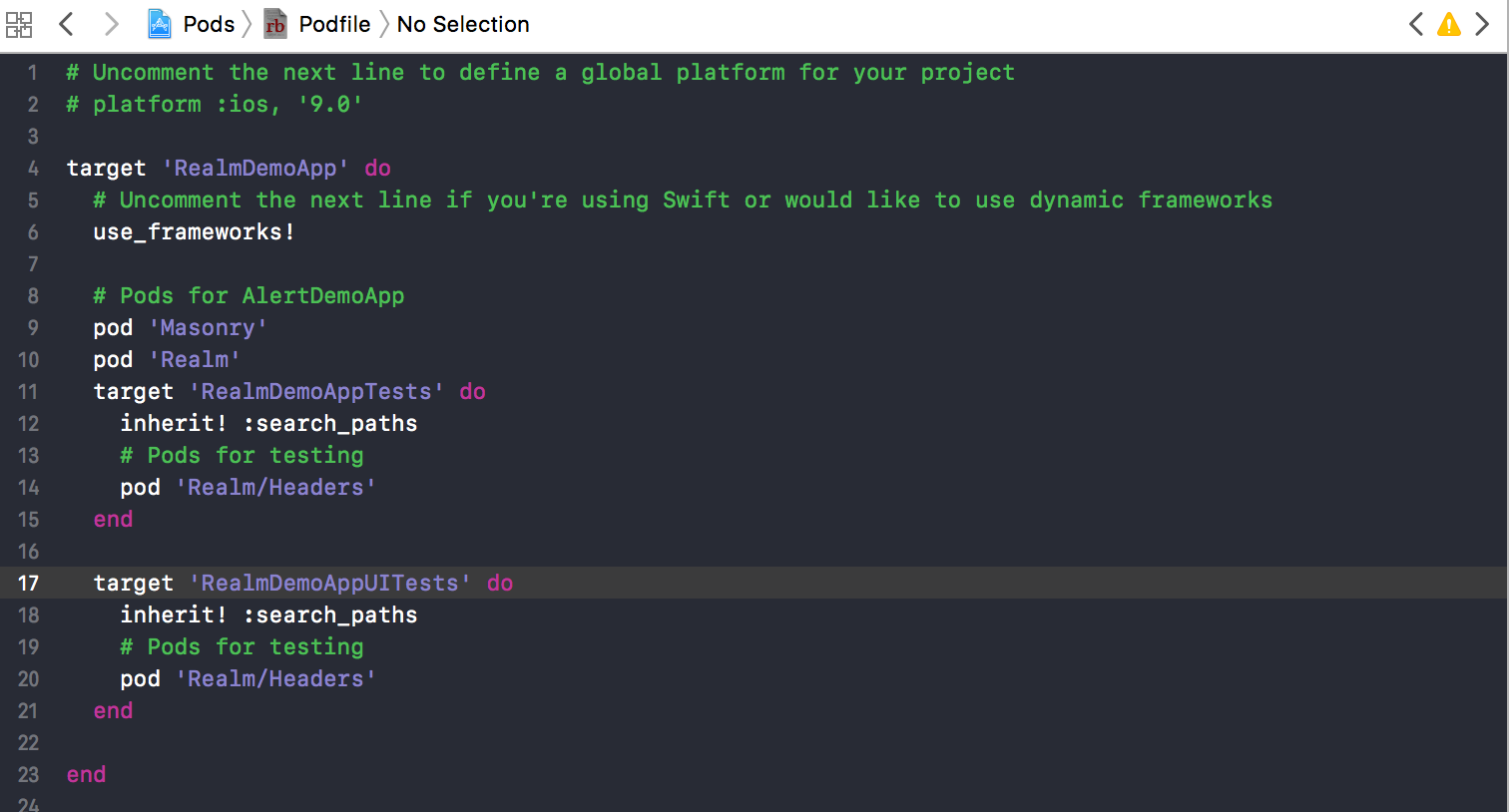
Task: Go forward with the right arrow
Action: pos(112,24)
